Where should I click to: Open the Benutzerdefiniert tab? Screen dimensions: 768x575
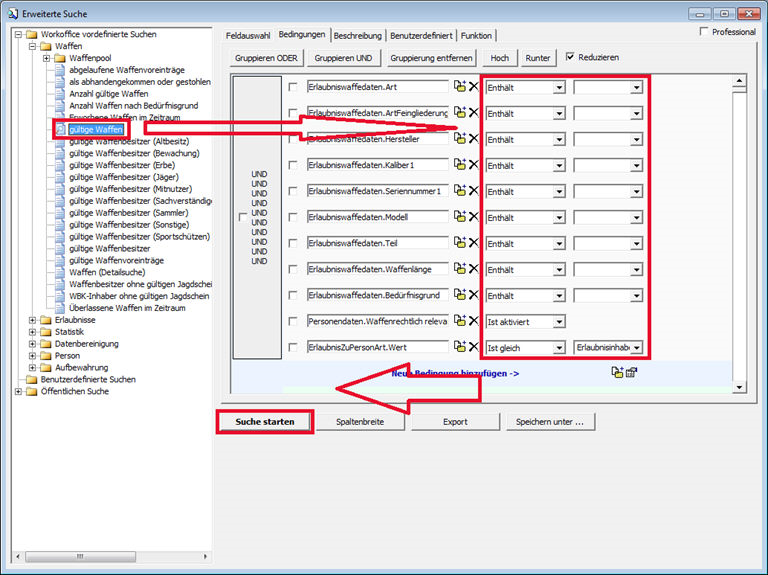(421, 35)
